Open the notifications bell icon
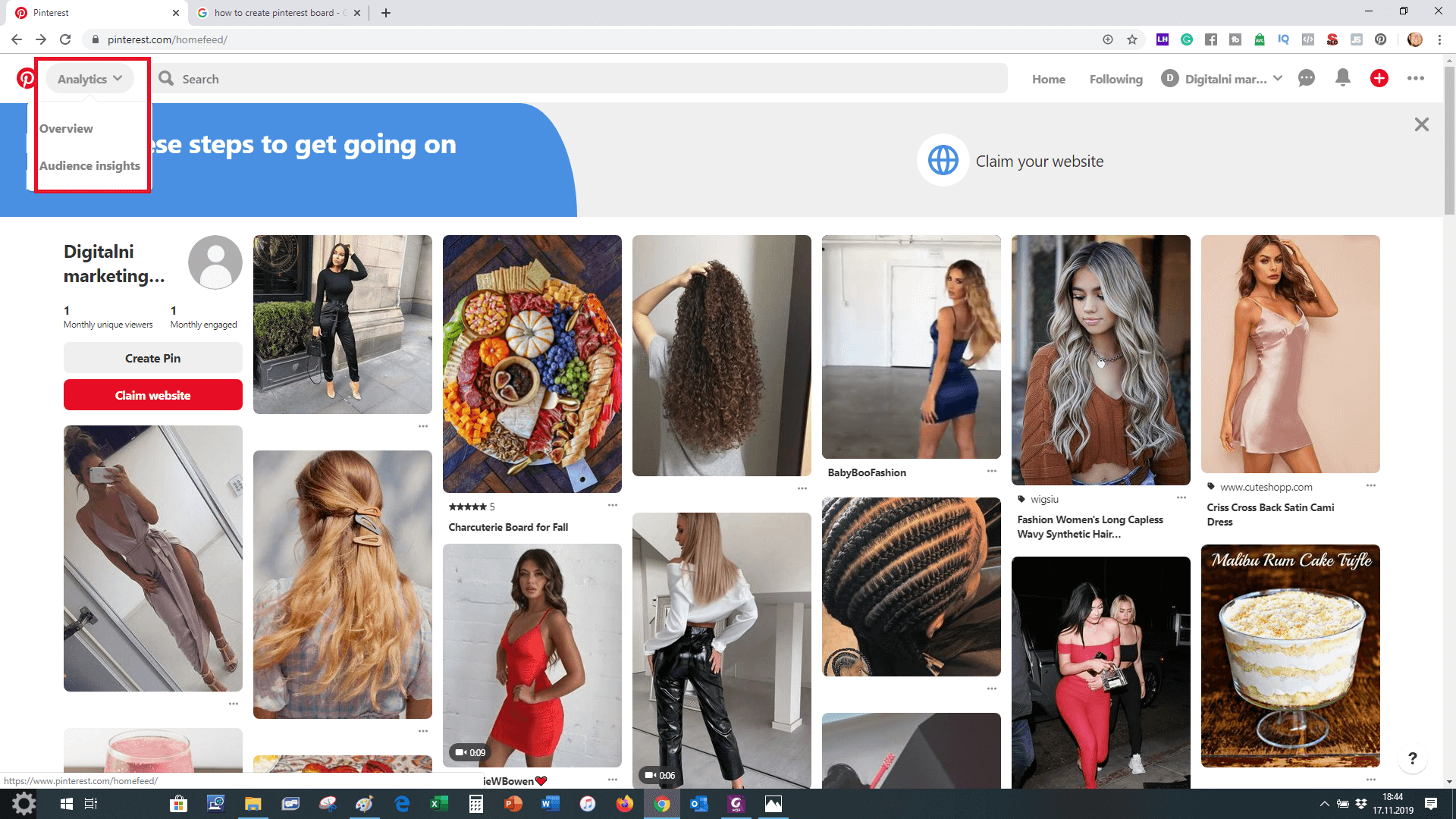Image resolution: width=1456 pixels, height=819 pixels. click(x=1342, y=78)
